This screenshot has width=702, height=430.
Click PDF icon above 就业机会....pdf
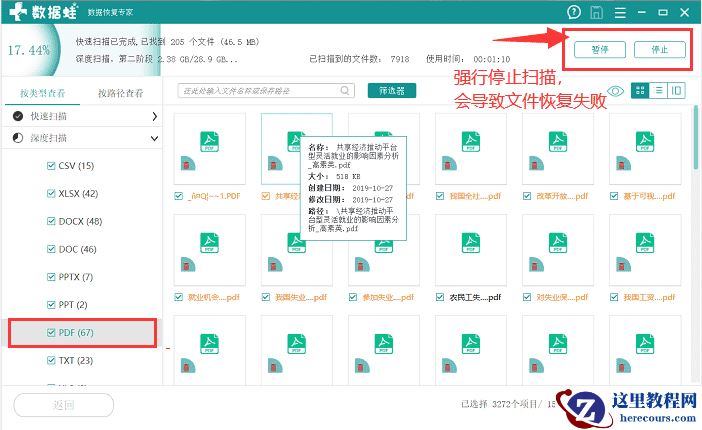click(209, 243)
